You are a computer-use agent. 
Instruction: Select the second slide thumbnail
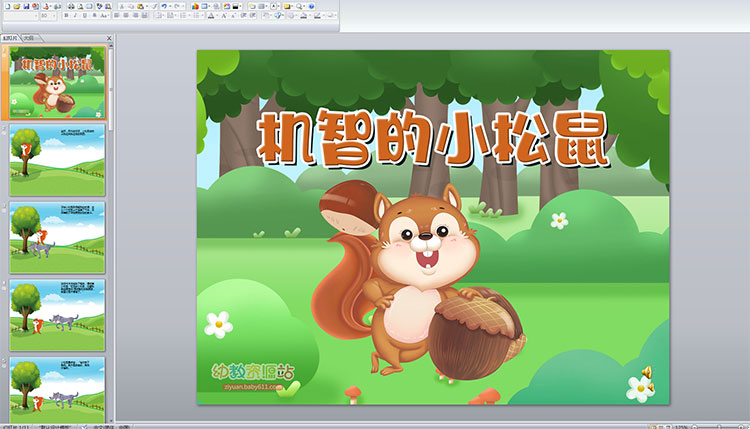57,160
